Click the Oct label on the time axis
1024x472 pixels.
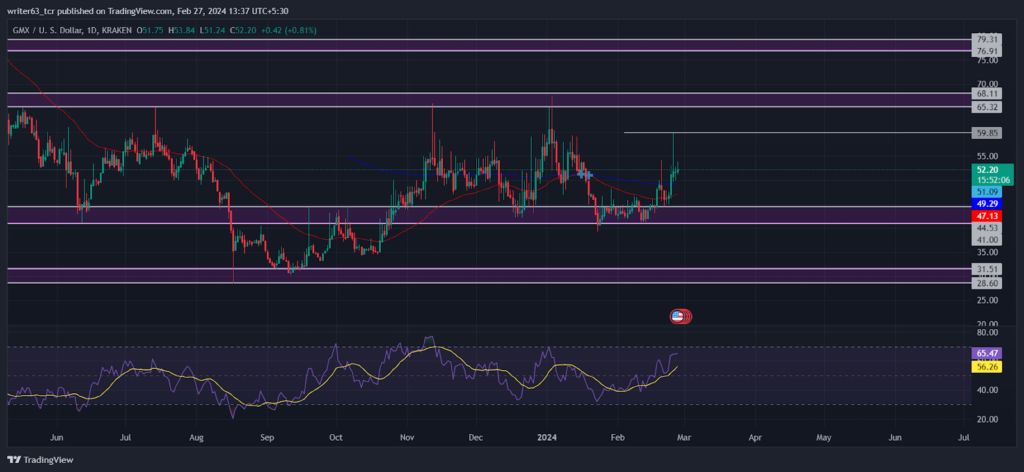[x=336, y=436]
